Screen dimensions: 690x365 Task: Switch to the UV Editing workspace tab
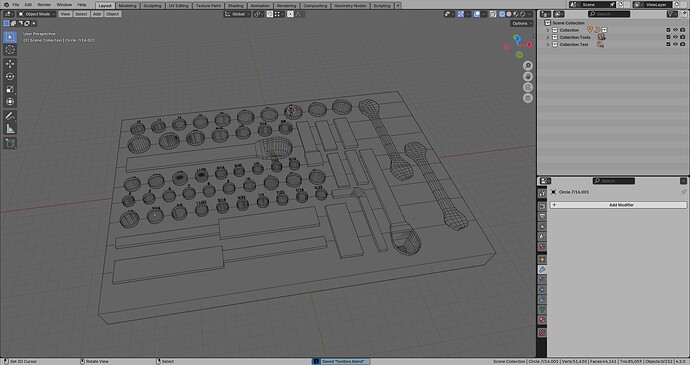point(178,6)
